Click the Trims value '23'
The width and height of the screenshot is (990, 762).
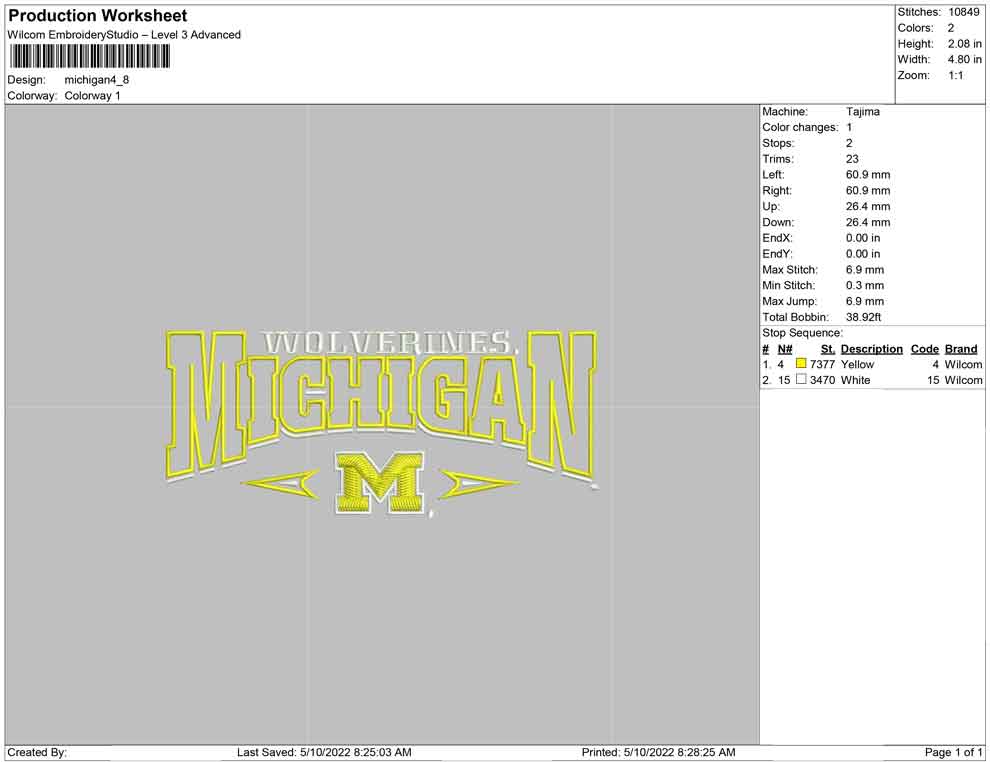(x=852, y=158)
